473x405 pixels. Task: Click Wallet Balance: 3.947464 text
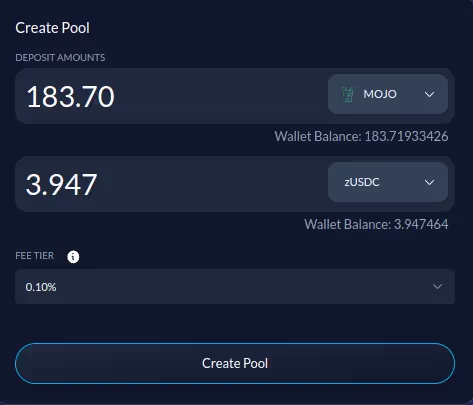pyautogui.click(x=376, y=224)
